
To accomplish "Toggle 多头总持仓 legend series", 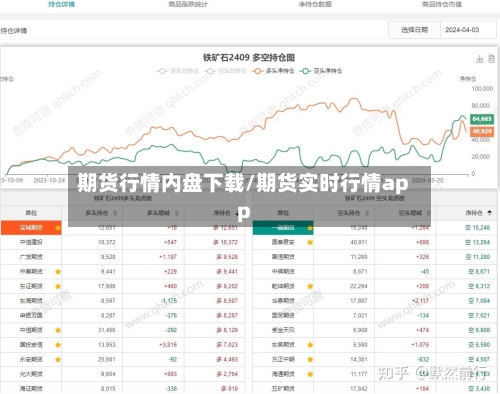I will tap(178, 71).
